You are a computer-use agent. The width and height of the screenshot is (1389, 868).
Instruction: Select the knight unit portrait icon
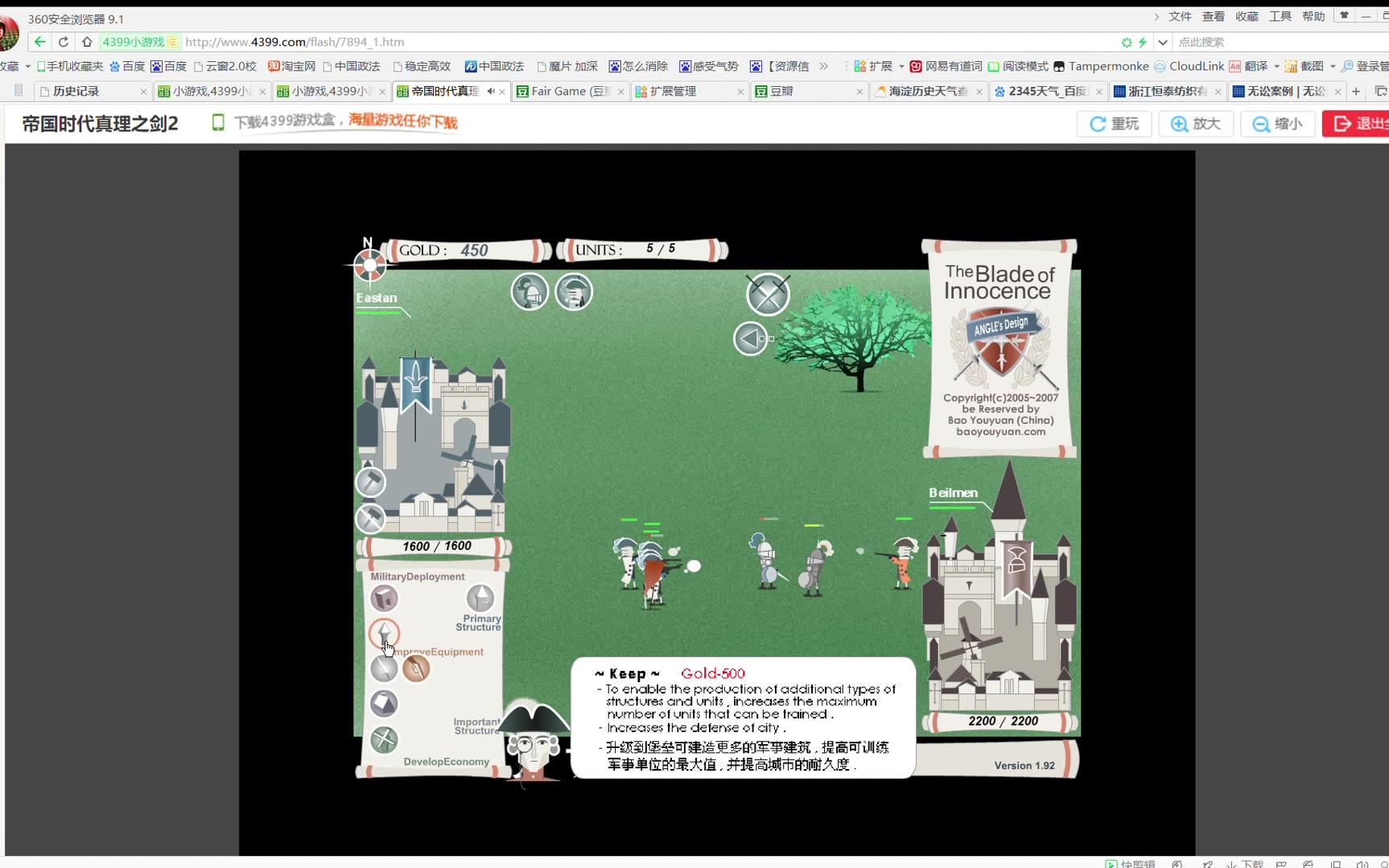pyautogui.click(x=530, y=291)
